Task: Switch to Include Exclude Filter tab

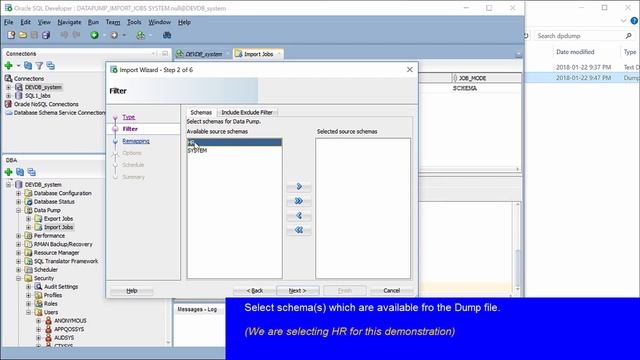Action: pos(247,112)
